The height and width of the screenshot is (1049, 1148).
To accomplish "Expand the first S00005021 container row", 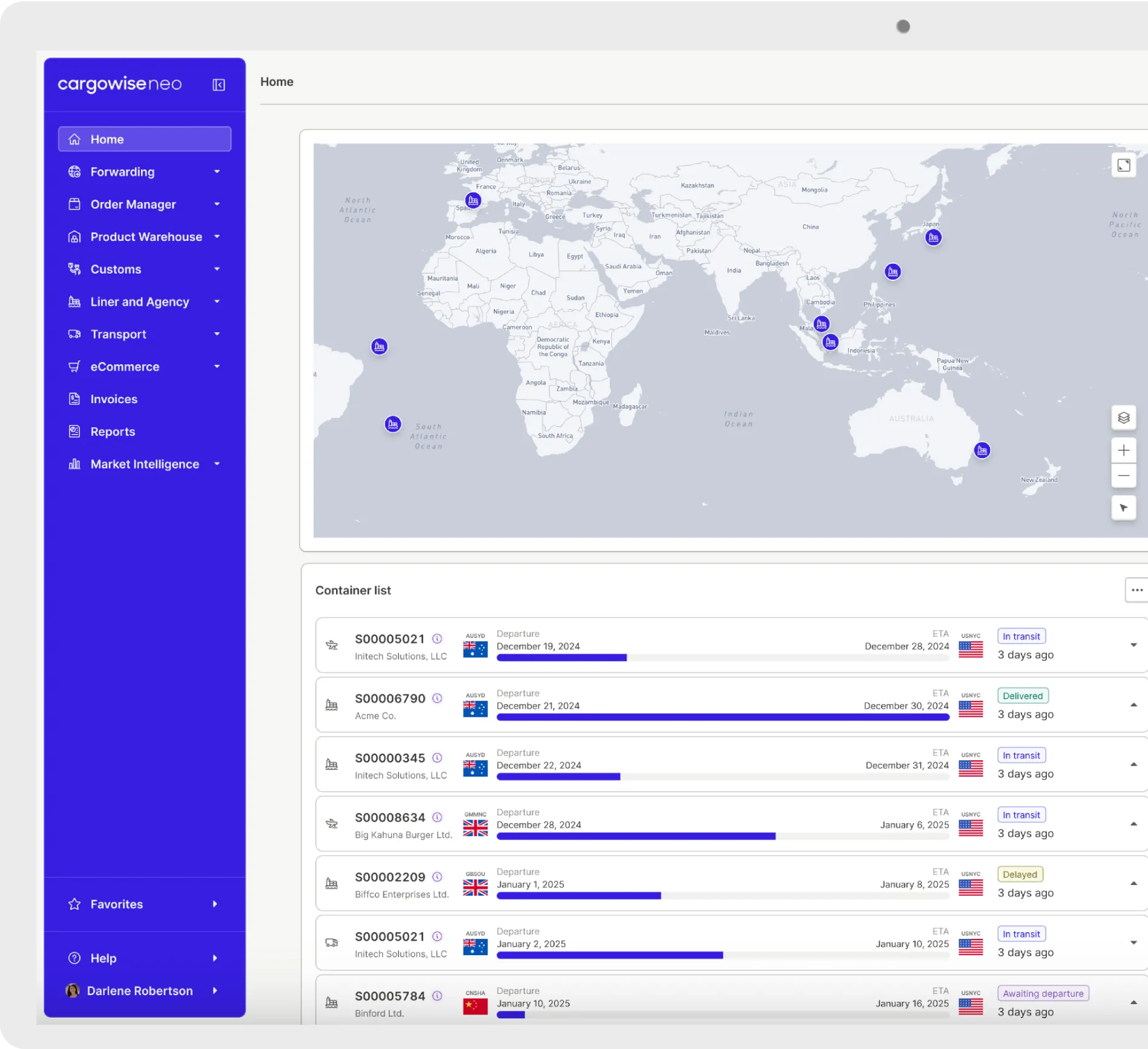I will tap(1133, 645).
